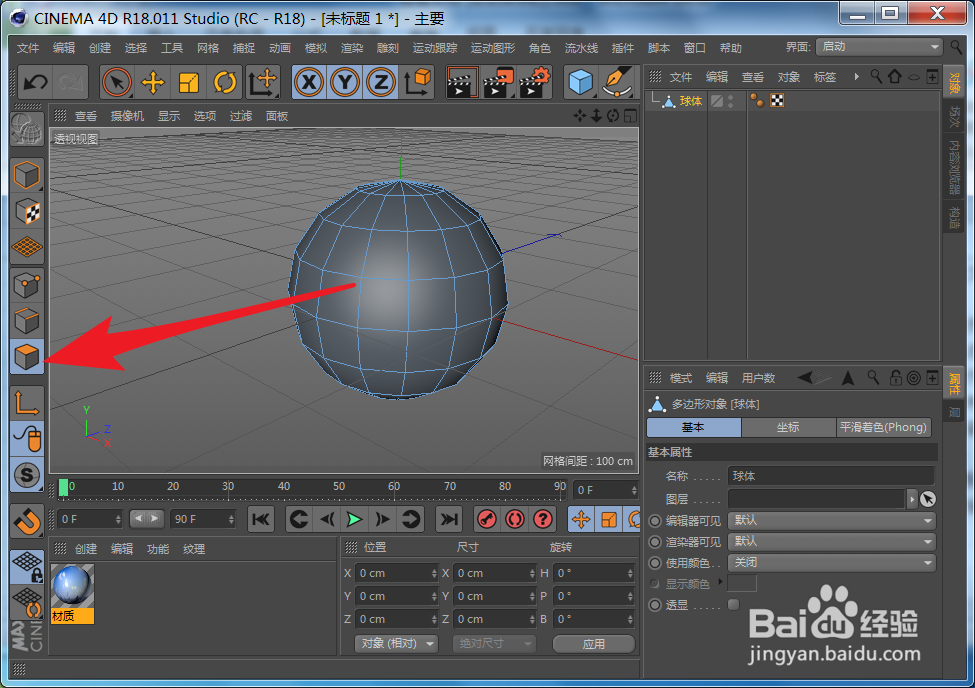Click the Enable Axis L-shaped icon
This screenshot has height=688, width=975.
pyautogui.click(x=27, y=402)
